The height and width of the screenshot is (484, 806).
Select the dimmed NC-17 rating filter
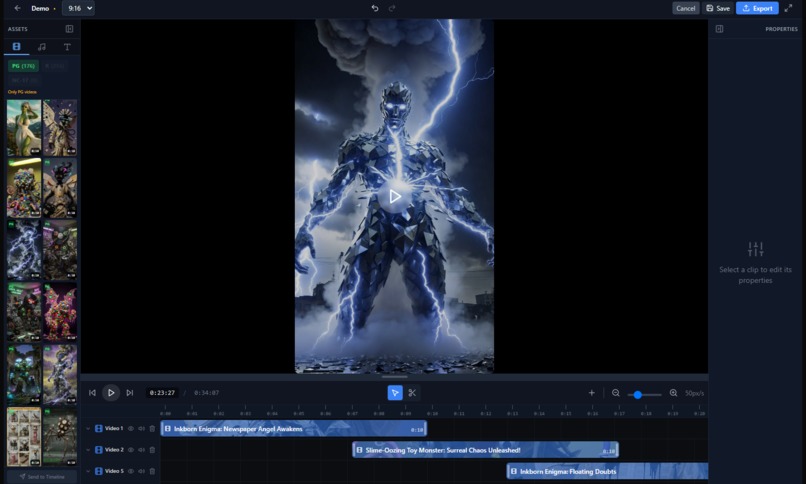[23, 80]
